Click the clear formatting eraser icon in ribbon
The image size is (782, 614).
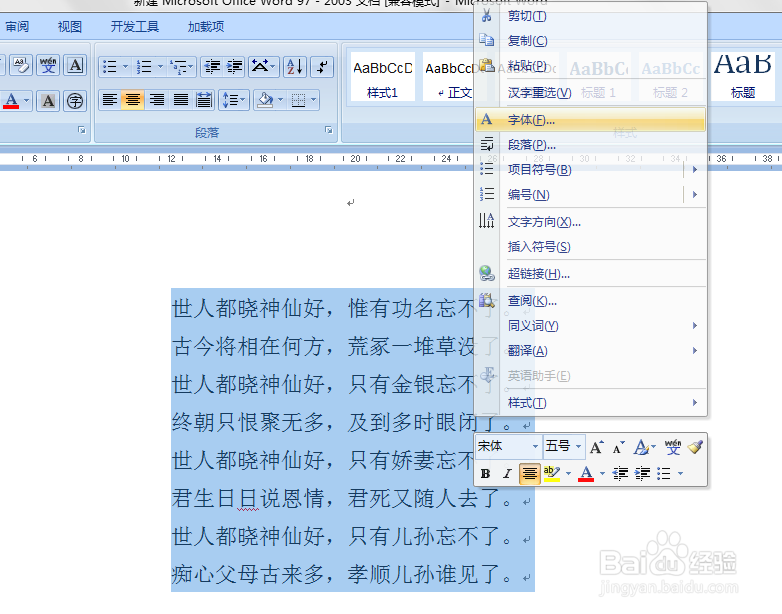[x=21, y=65]
